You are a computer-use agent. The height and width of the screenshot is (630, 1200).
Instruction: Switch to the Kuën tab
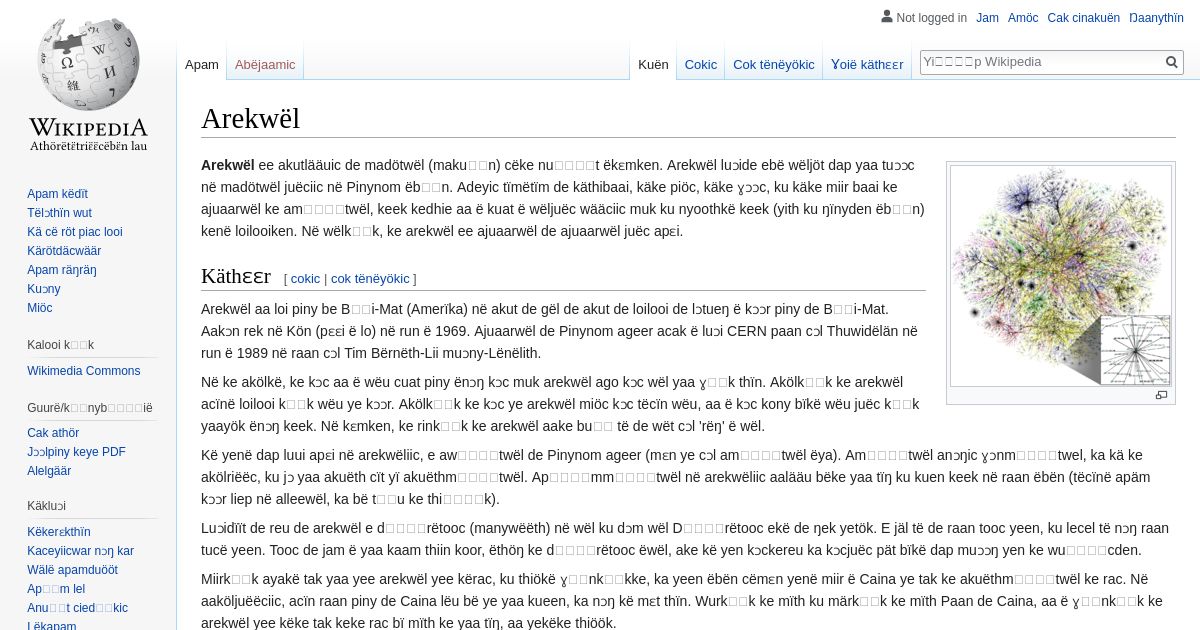point(653,64)
